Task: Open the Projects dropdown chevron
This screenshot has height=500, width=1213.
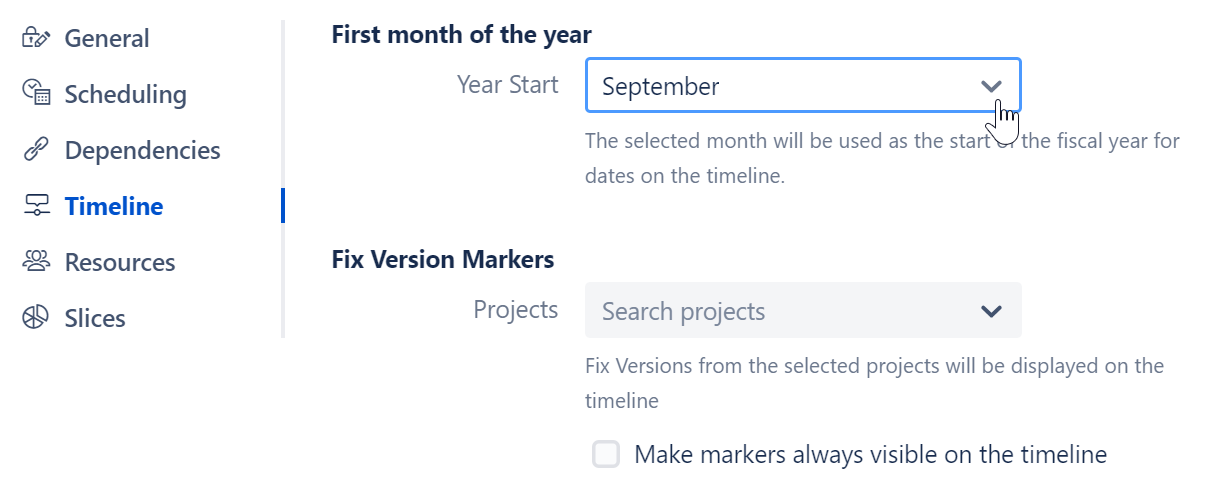Action: click(991, 311)
